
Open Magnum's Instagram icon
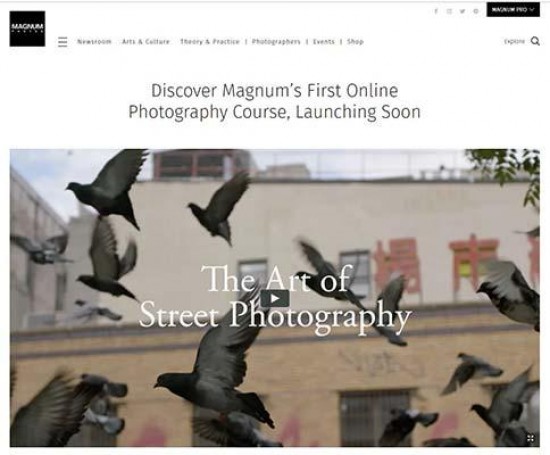(x=449, y=11)
